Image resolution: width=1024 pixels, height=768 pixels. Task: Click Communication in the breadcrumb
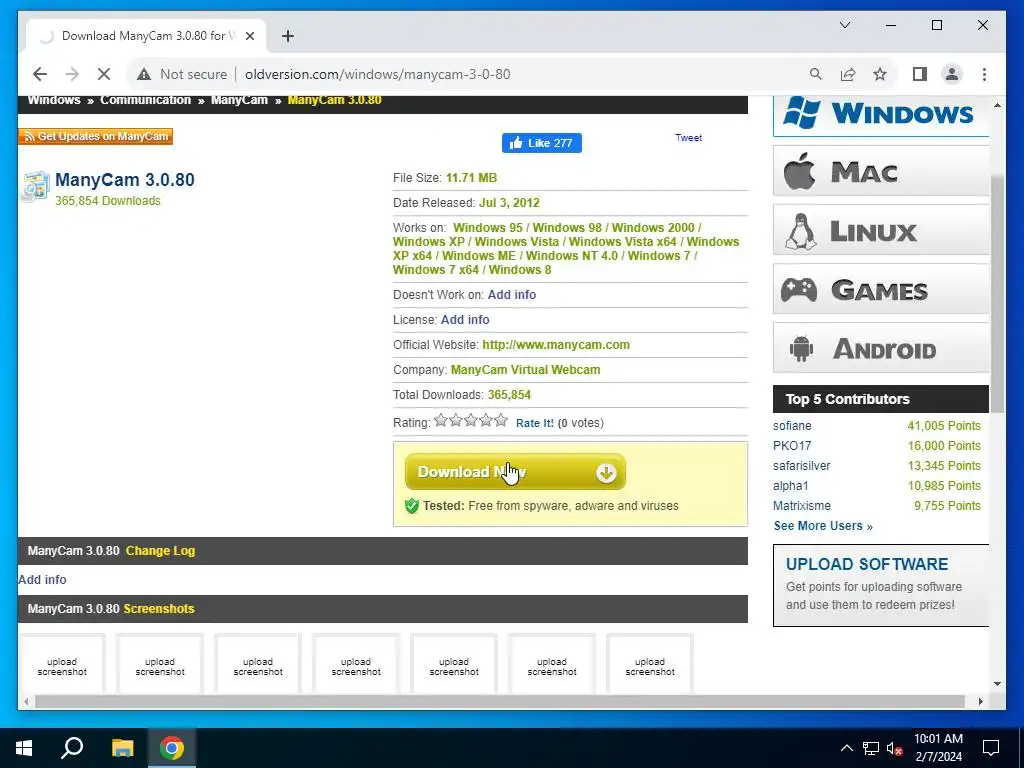click(x=146, y=101)
